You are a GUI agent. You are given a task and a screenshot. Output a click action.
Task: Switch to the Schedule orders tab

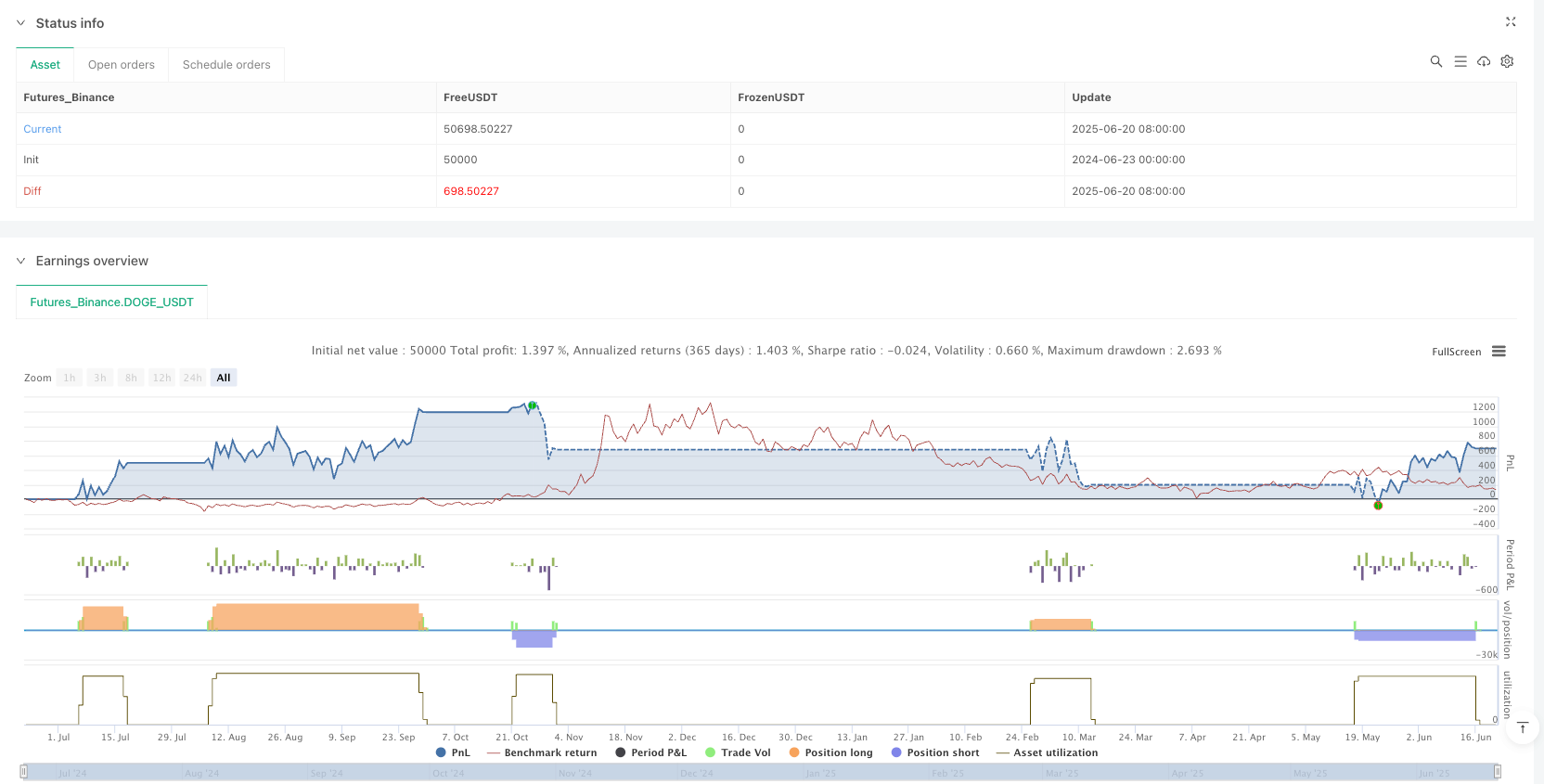tap(226, 65)
